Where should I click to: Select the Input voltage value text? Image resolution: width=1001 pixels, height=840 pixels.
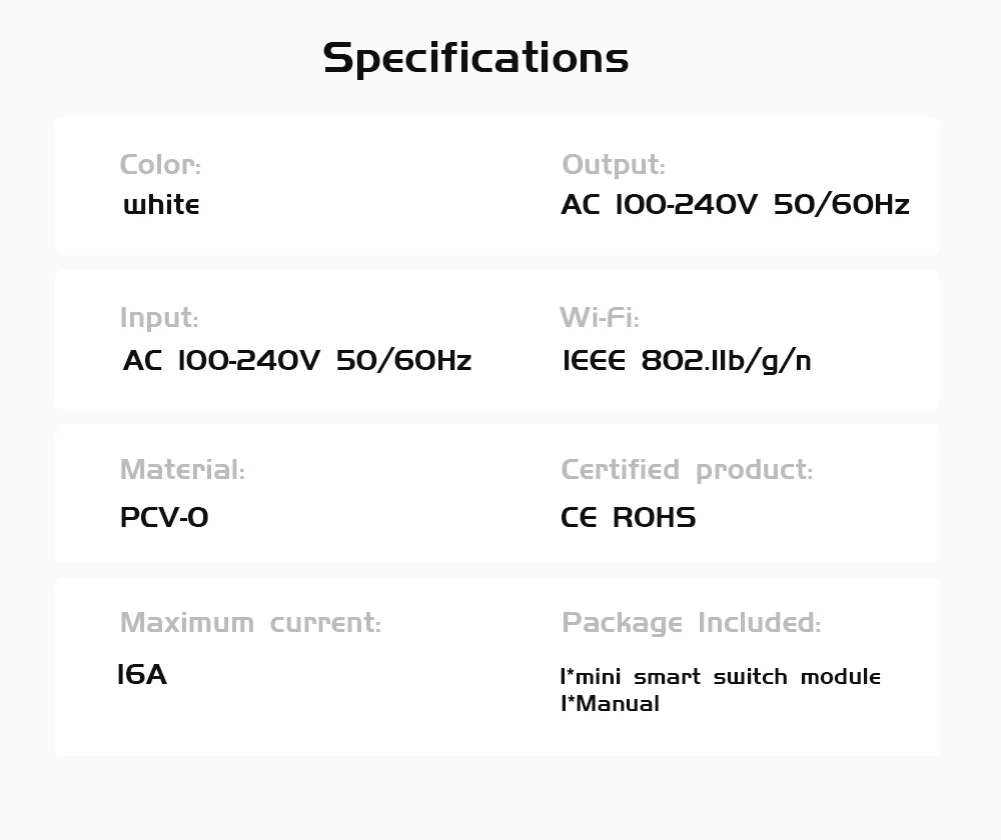coord(297,360)
